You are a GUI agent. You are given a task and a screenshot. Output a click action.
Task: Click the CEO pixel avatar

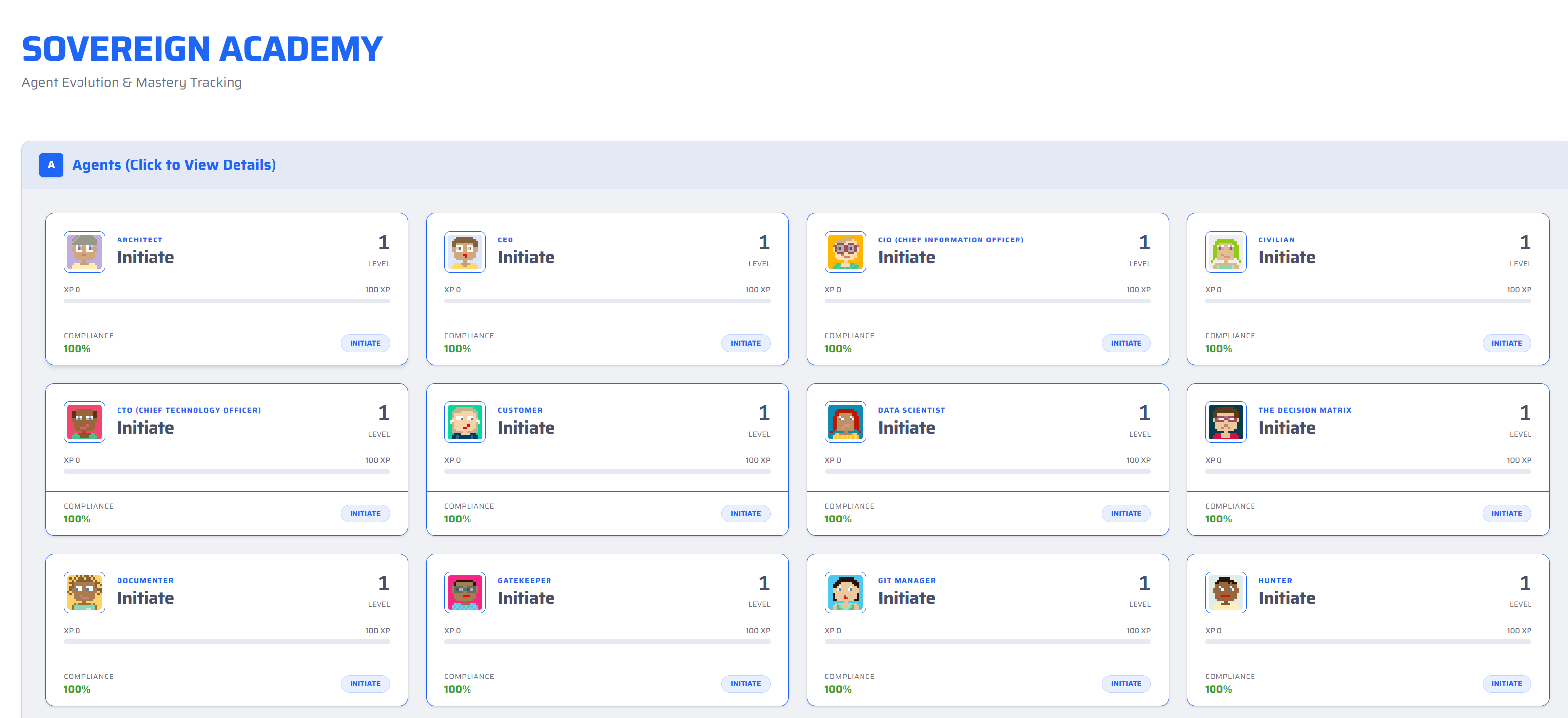(x=465, y=251)
